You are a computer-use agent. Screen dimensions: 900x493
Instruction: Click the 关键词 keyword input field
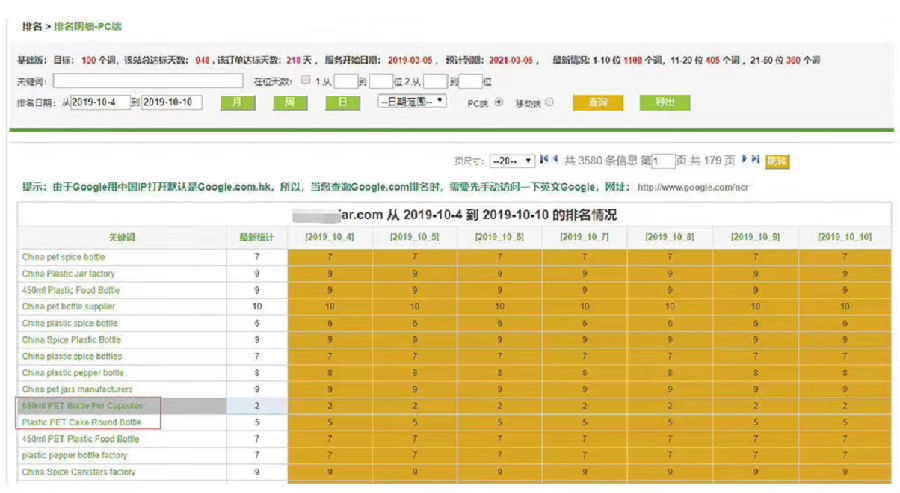pos(148,81)
